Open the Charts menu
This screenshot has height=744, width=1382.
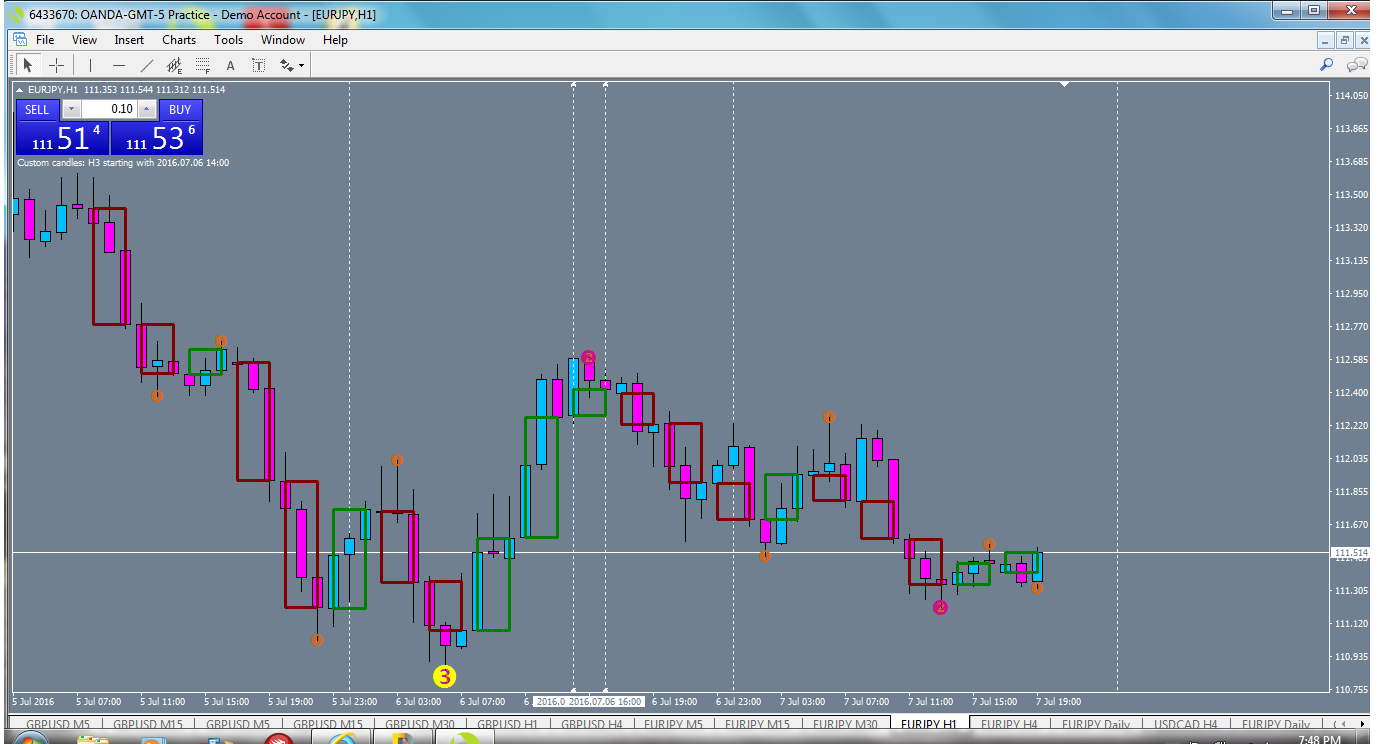(x=179, y=40)
